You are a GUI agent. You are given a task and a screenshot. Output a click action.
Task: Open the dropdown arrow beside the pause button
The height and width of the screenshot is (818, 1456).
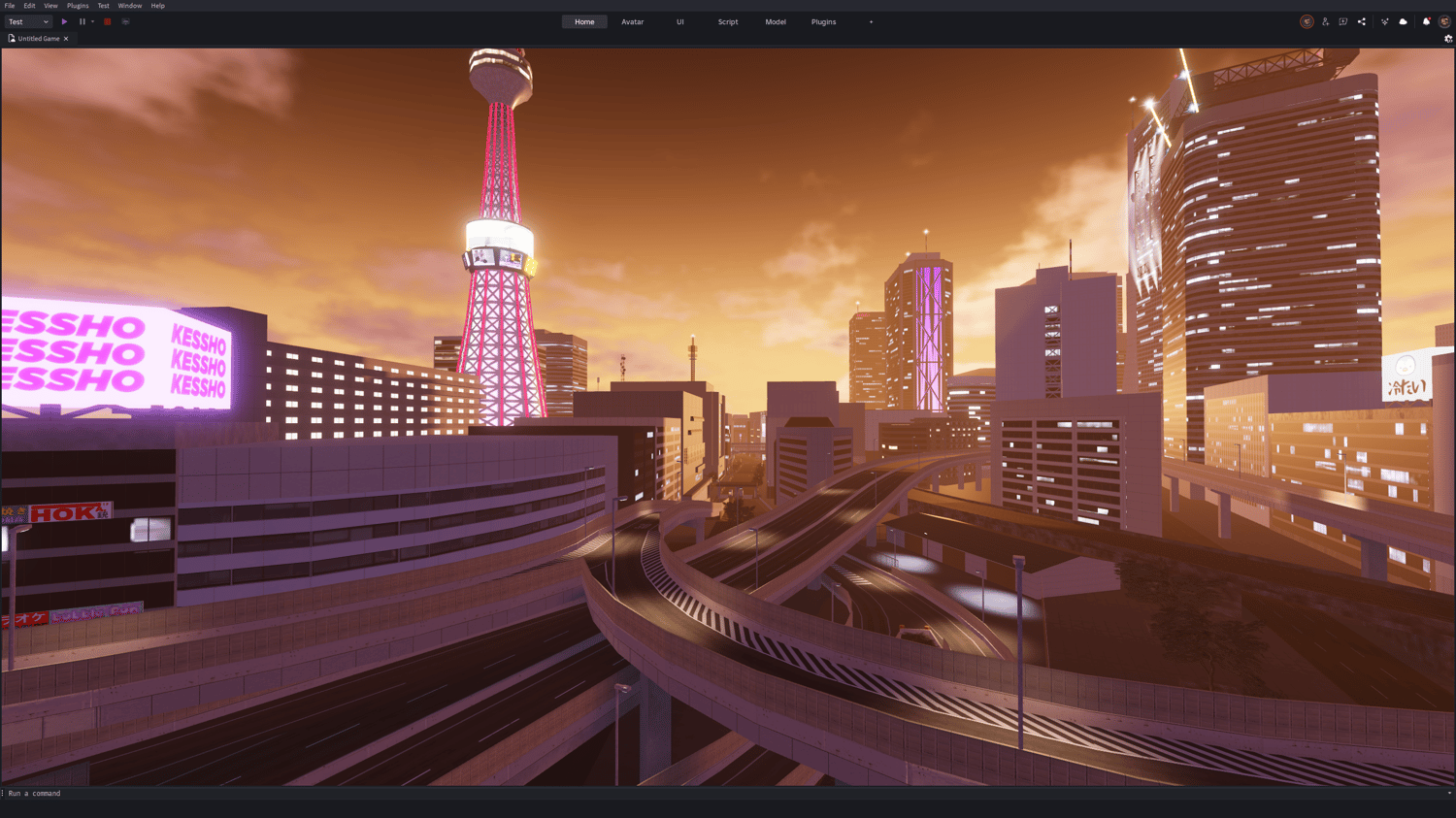tap(93, 21)
